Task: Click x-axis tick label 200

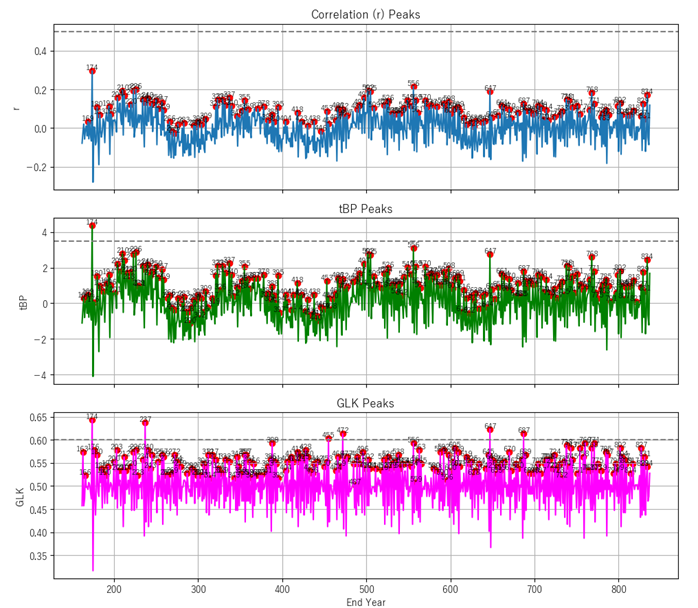Action: coord(114,589)
